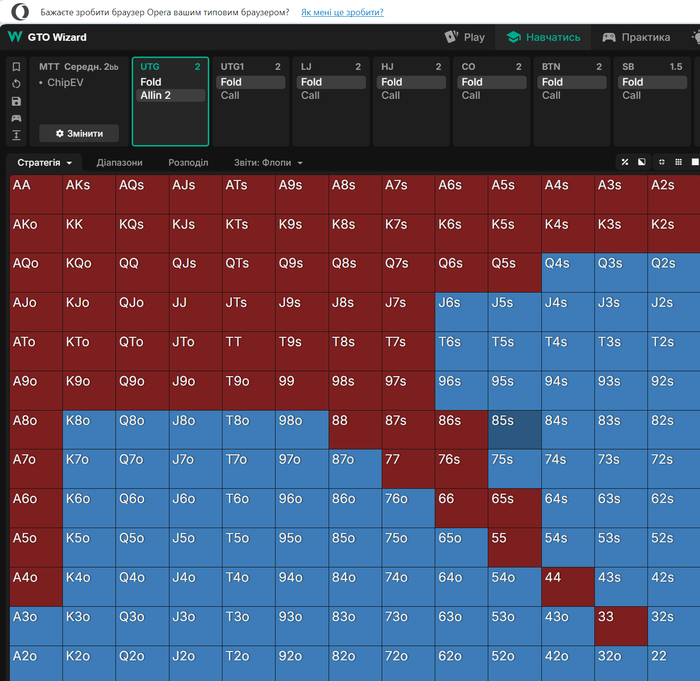This screenshot has height=681, width=700.
Task: Click the 98o hand cell
Action: (302, 430)
